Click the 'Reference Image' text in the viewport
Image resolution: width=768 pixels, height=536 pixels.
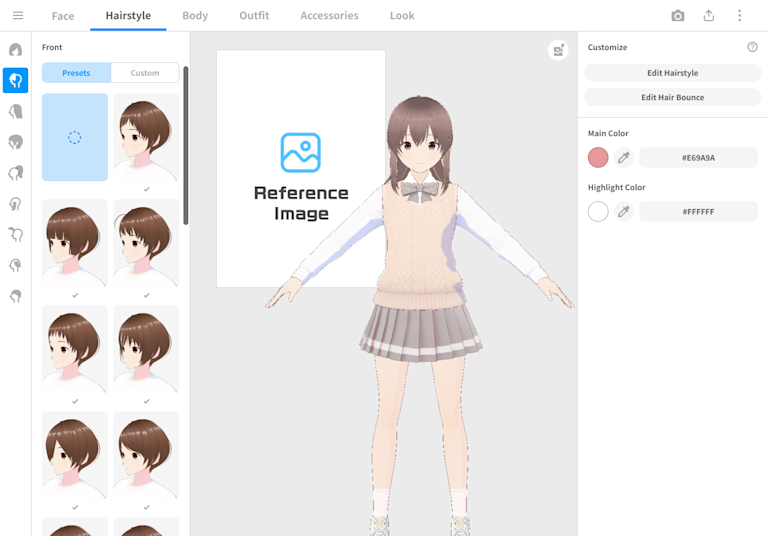coord(301,203)
